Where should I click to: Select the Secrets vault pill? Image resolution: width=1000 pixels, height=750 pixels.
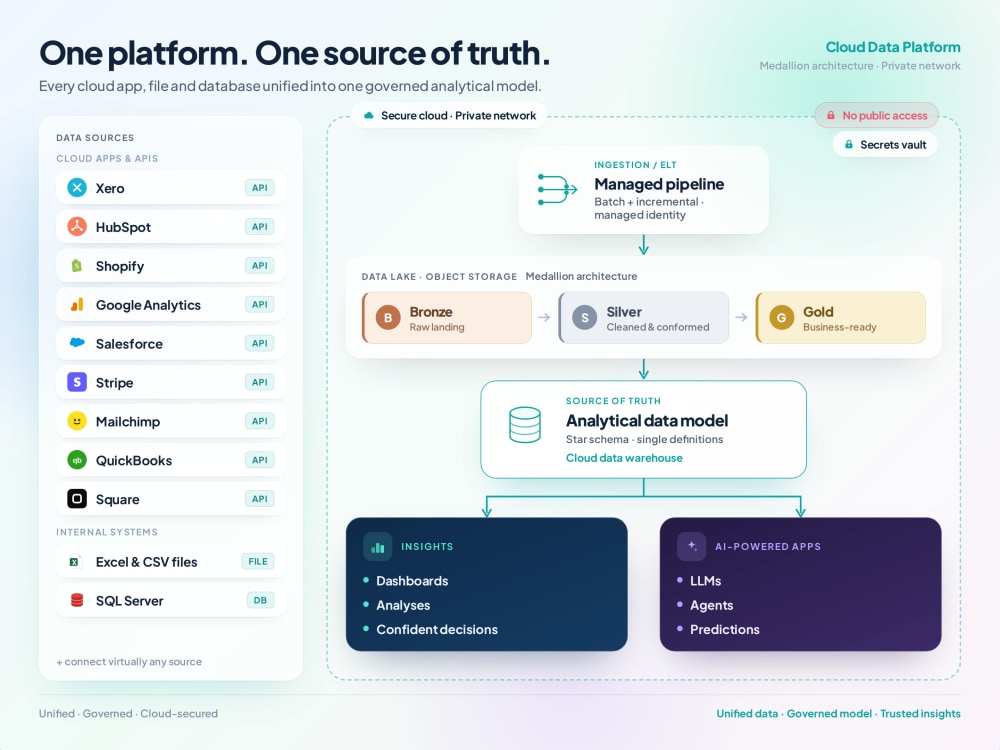tap(885, 145)
